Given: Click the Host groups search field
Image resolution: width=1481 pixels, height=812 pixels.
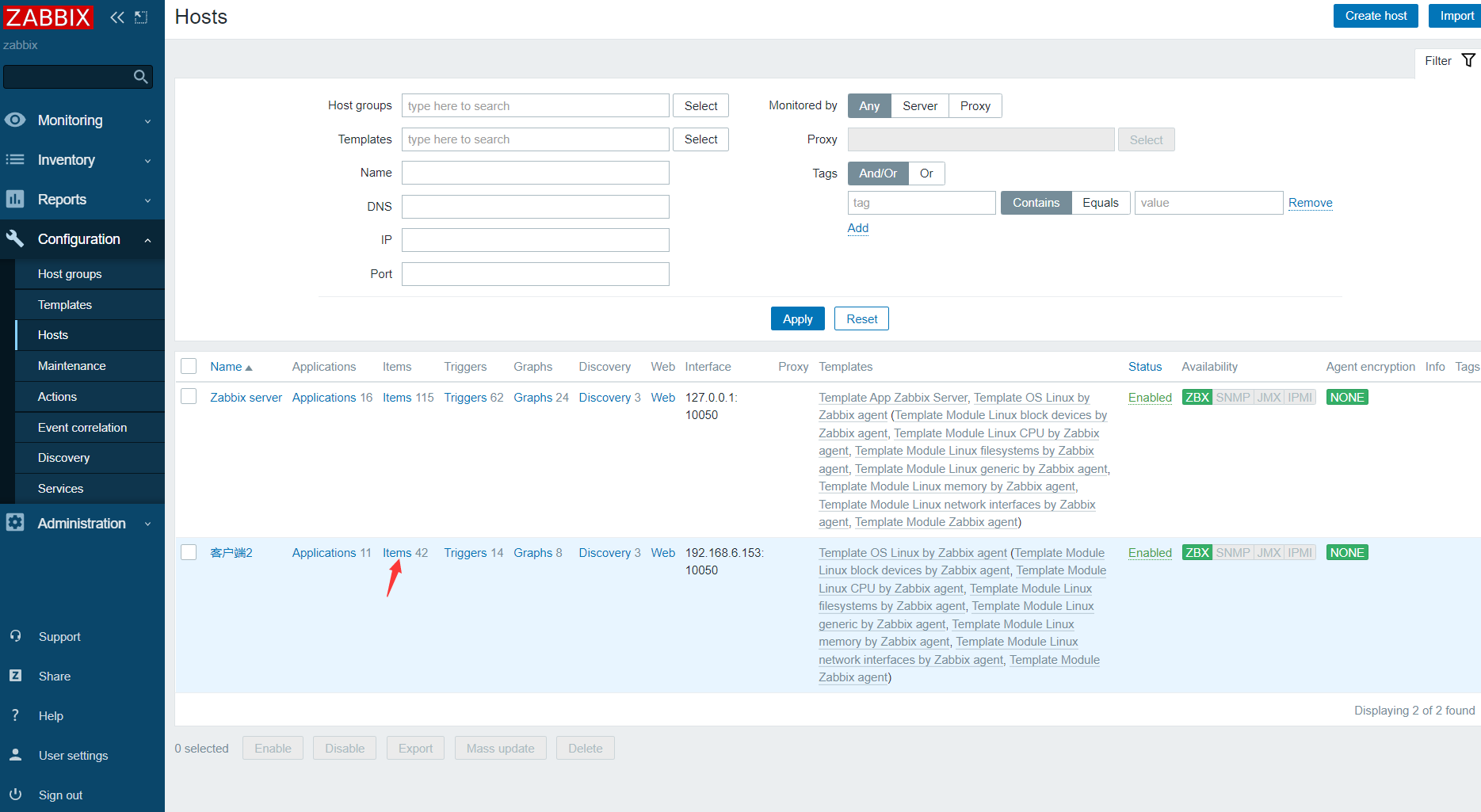Looking at the screenshot, I should (536, 105).
